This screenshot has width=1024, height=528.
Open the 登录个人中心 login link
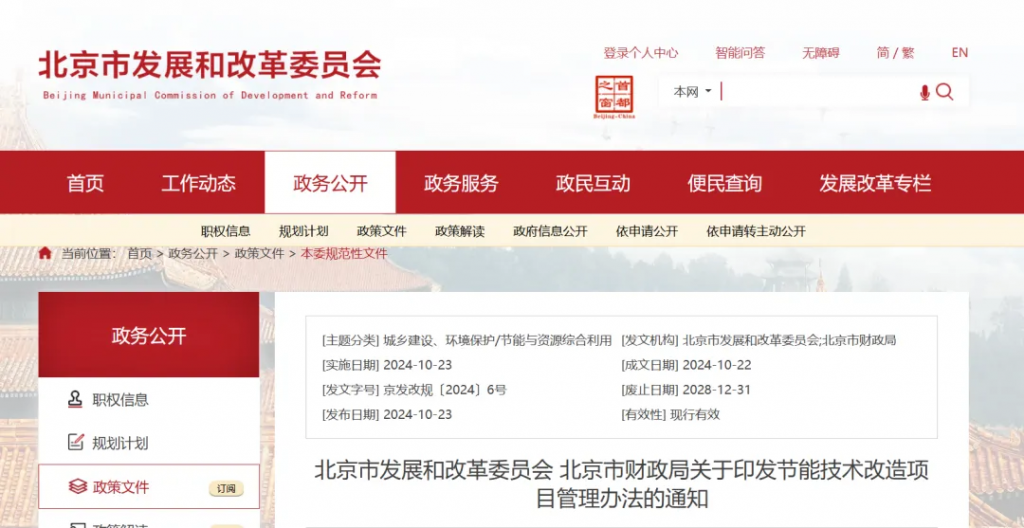(x=640, y=53)
